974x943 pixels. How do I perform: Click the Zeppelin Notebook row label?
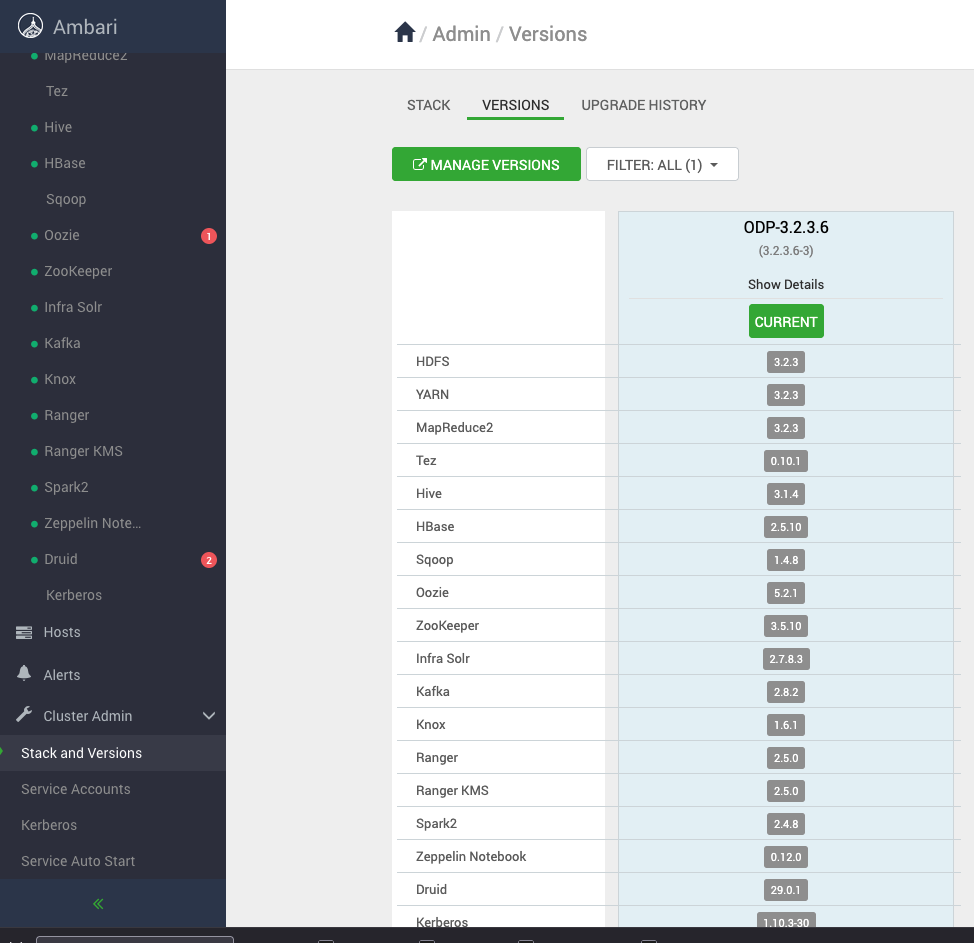click(x=471, y=857)
